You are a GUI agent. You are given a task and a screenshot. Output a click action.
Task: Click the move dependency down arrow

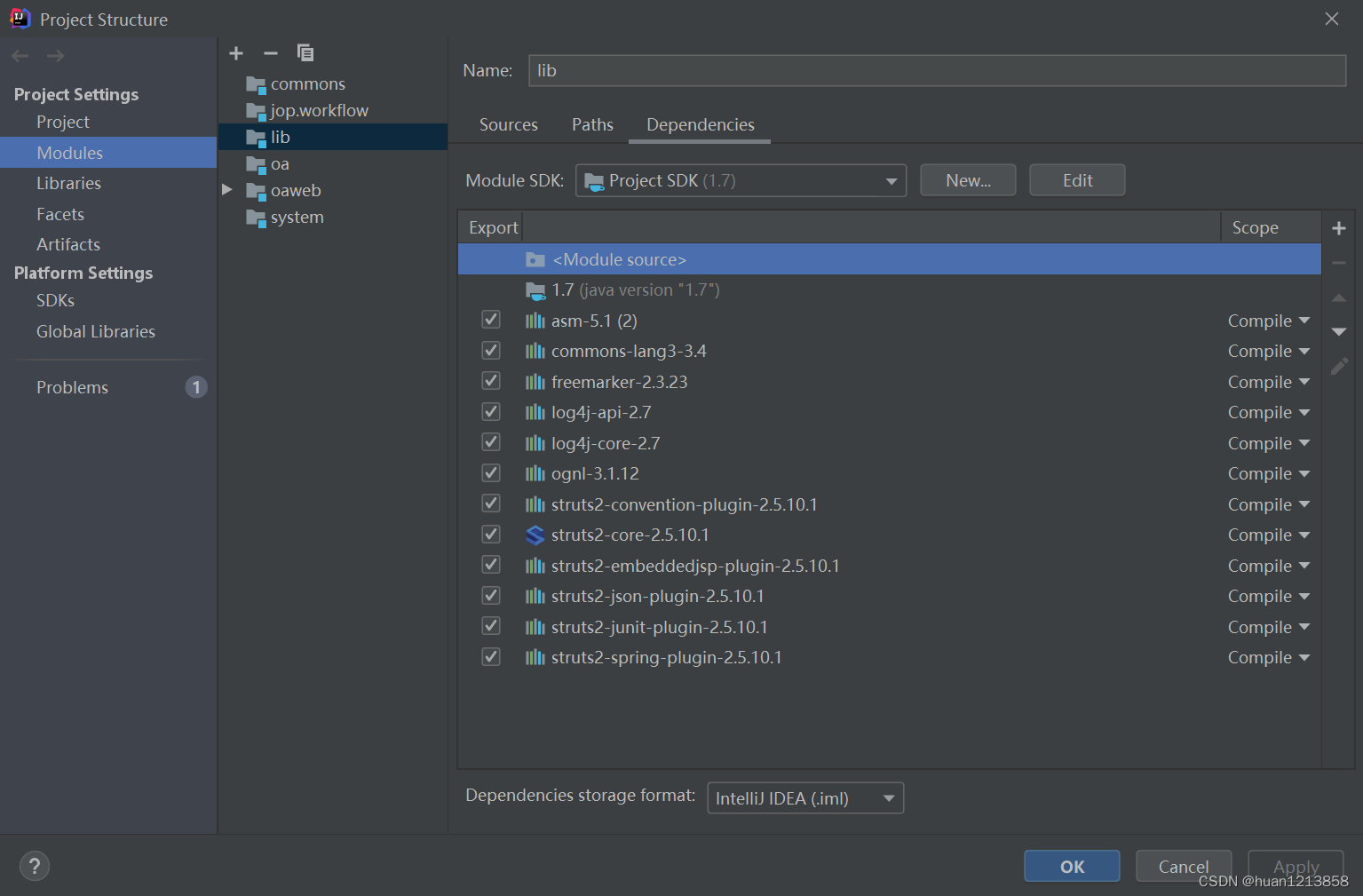[x=1339, y=331]
